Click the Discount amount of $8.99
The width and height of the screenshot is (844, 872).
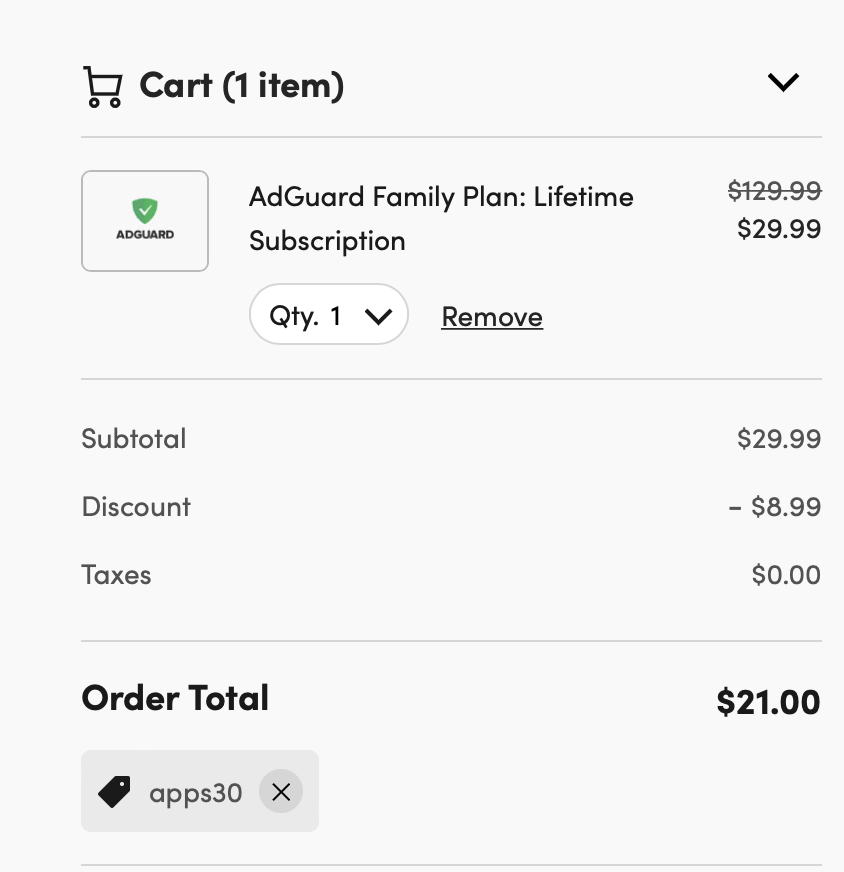tap(775, 507)
